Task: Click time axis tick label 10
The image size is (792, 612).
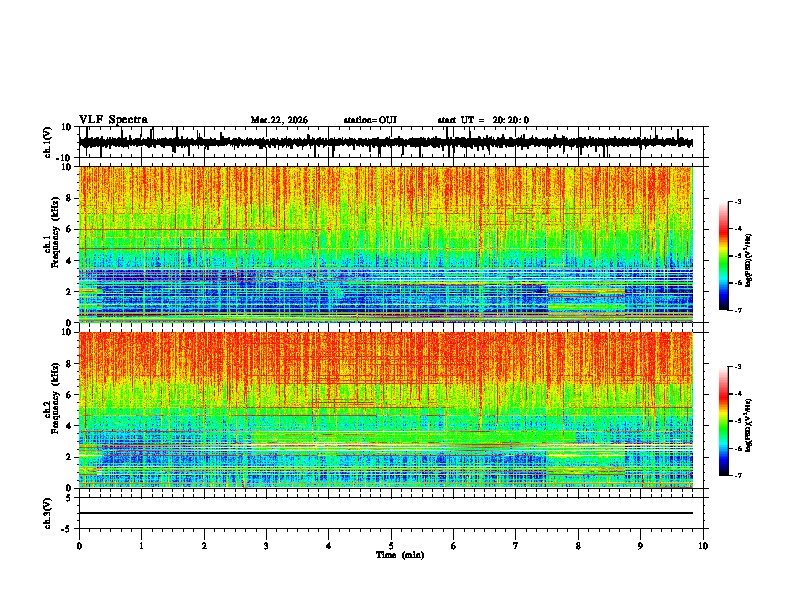Action: pos(703,546)
